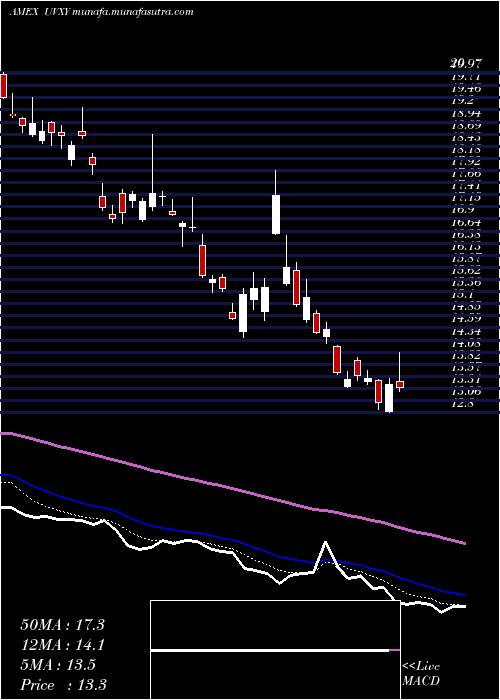Click the 13.06 price axis label

click(x=466, y=392)
